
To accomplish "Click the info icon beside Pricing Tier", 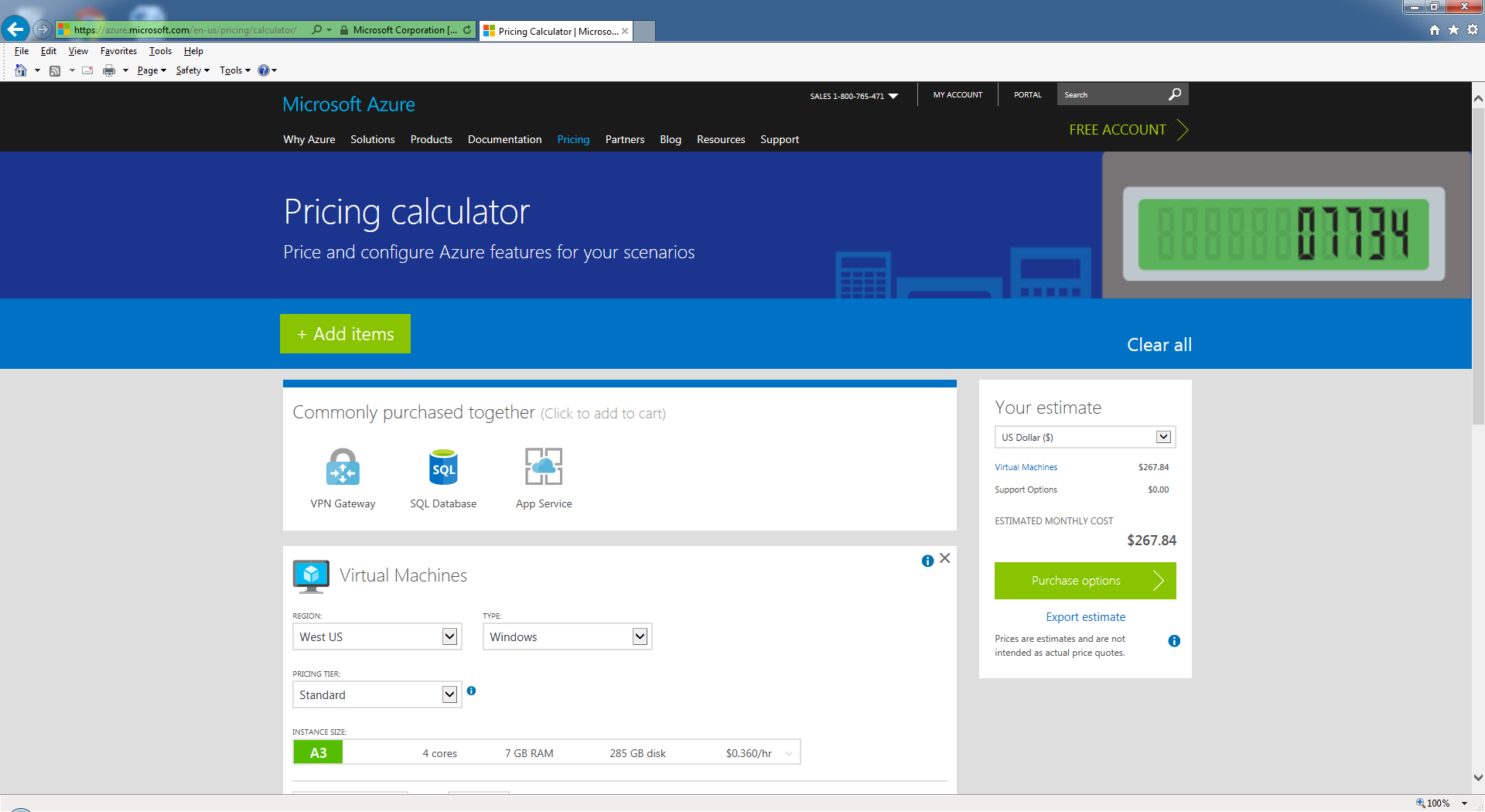I will pyautogui.click(x=471, y=691).
